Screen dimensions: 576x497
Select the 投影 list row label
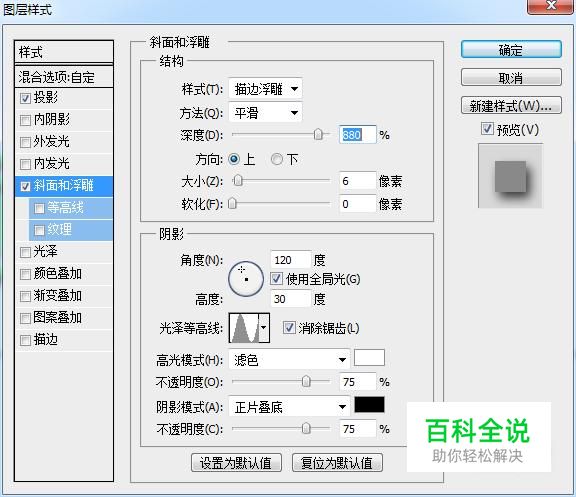(x=46, y=97)
